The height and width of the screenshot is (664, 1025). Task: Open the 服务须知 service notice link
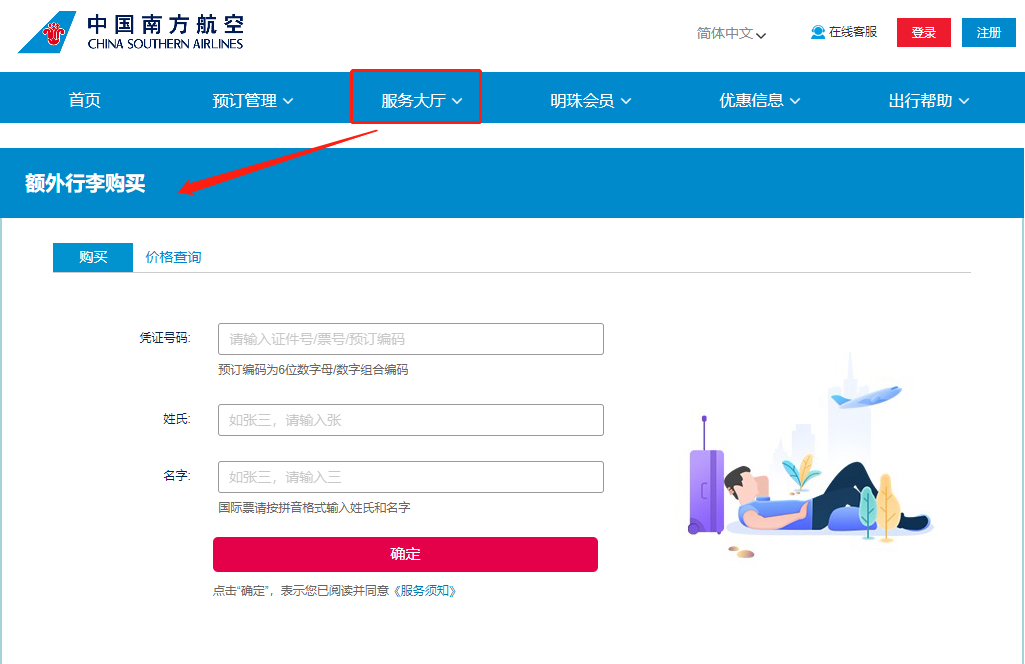[428, 591]
